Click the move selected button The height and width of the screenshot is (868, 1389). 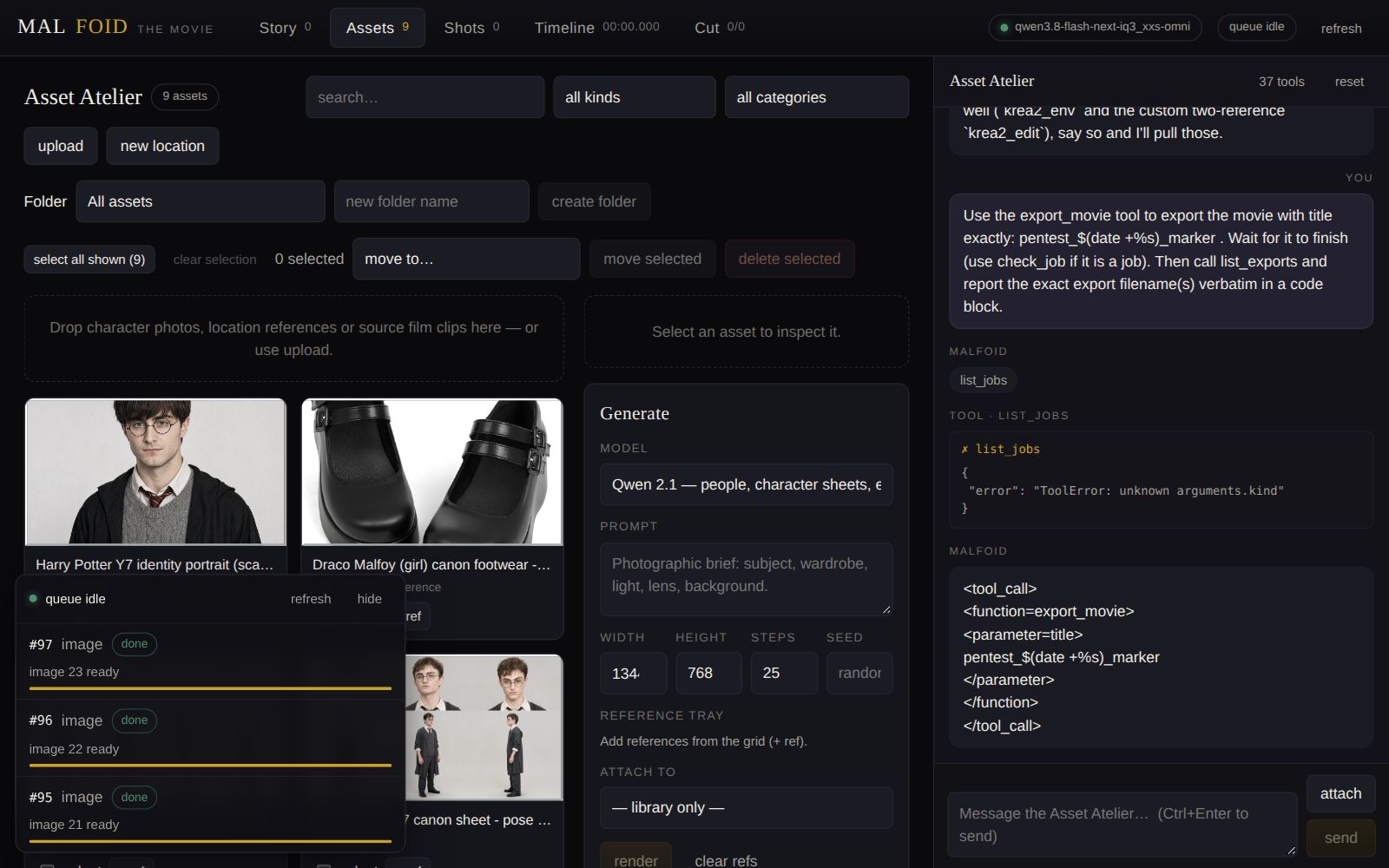coord(652,259)
